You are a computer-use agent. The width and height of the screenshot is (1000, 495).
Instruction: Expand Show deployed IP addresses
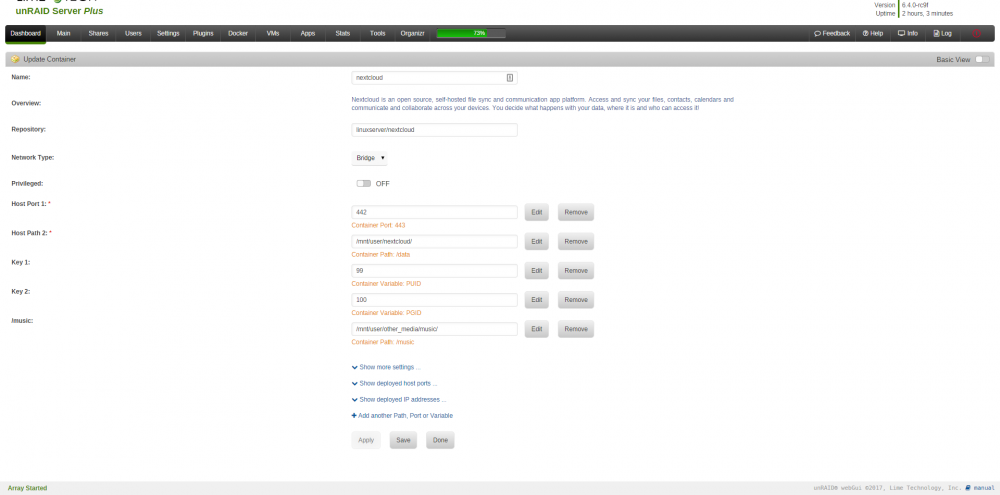(x=399, y=399)
